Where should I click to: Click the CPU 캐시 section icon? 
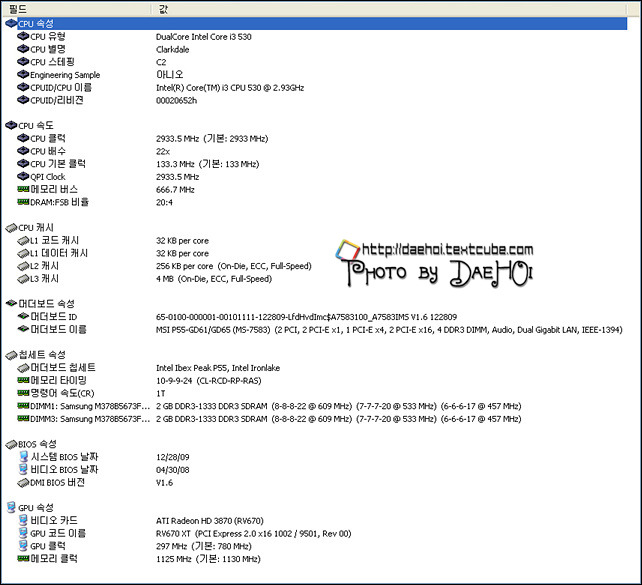click(11, 228)
